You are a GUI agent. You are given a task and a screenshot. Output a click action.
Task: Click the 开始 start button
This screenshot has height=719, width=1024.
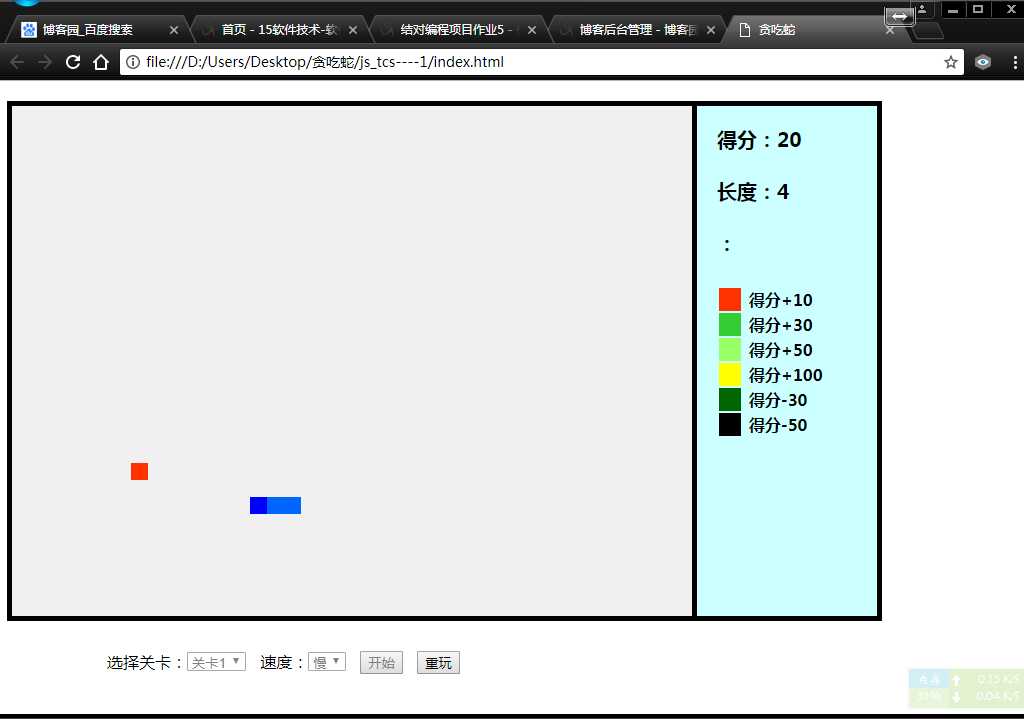coord(381,663)
